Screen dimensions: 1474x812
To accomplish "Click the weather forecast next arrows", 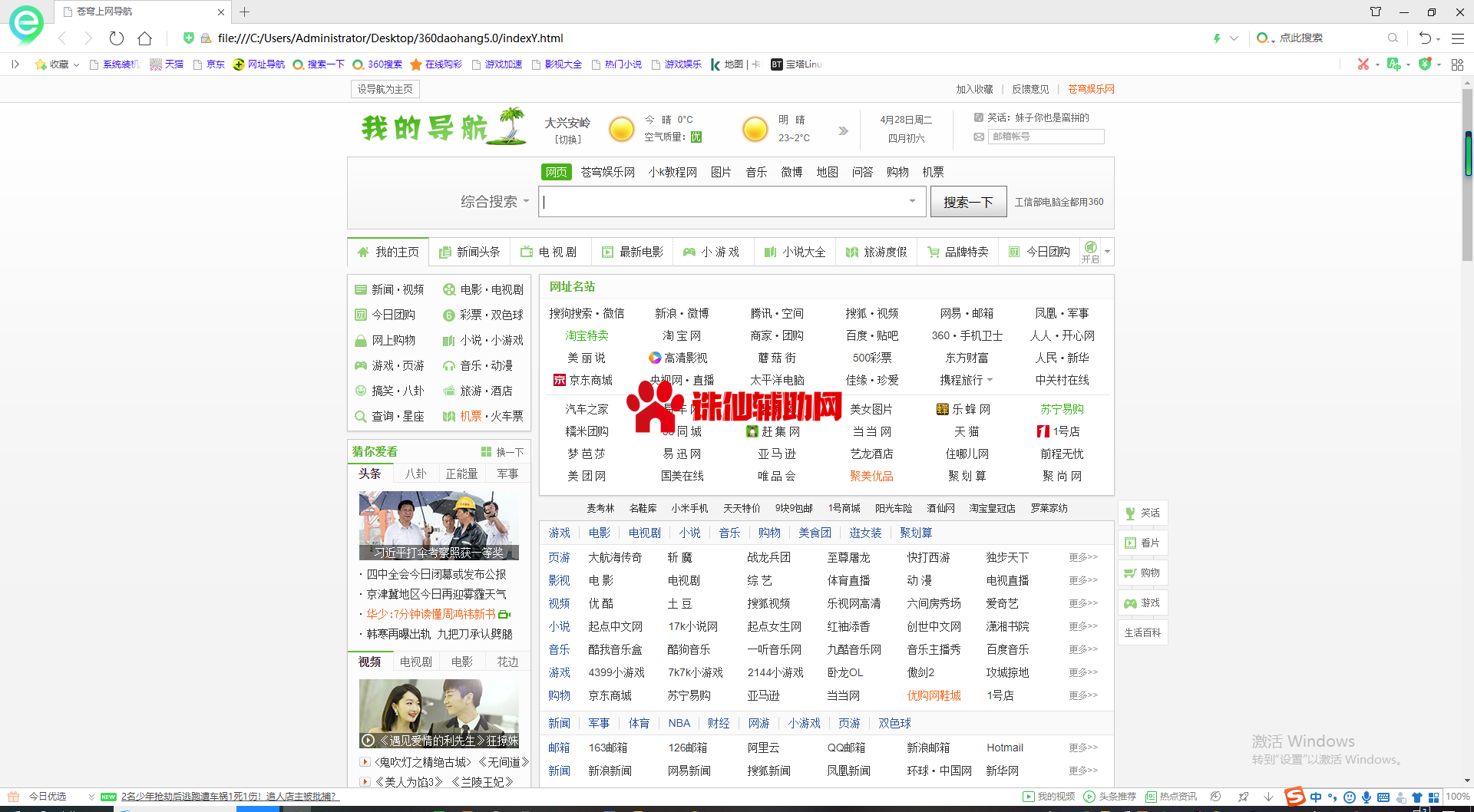I will tap(843, 130).
